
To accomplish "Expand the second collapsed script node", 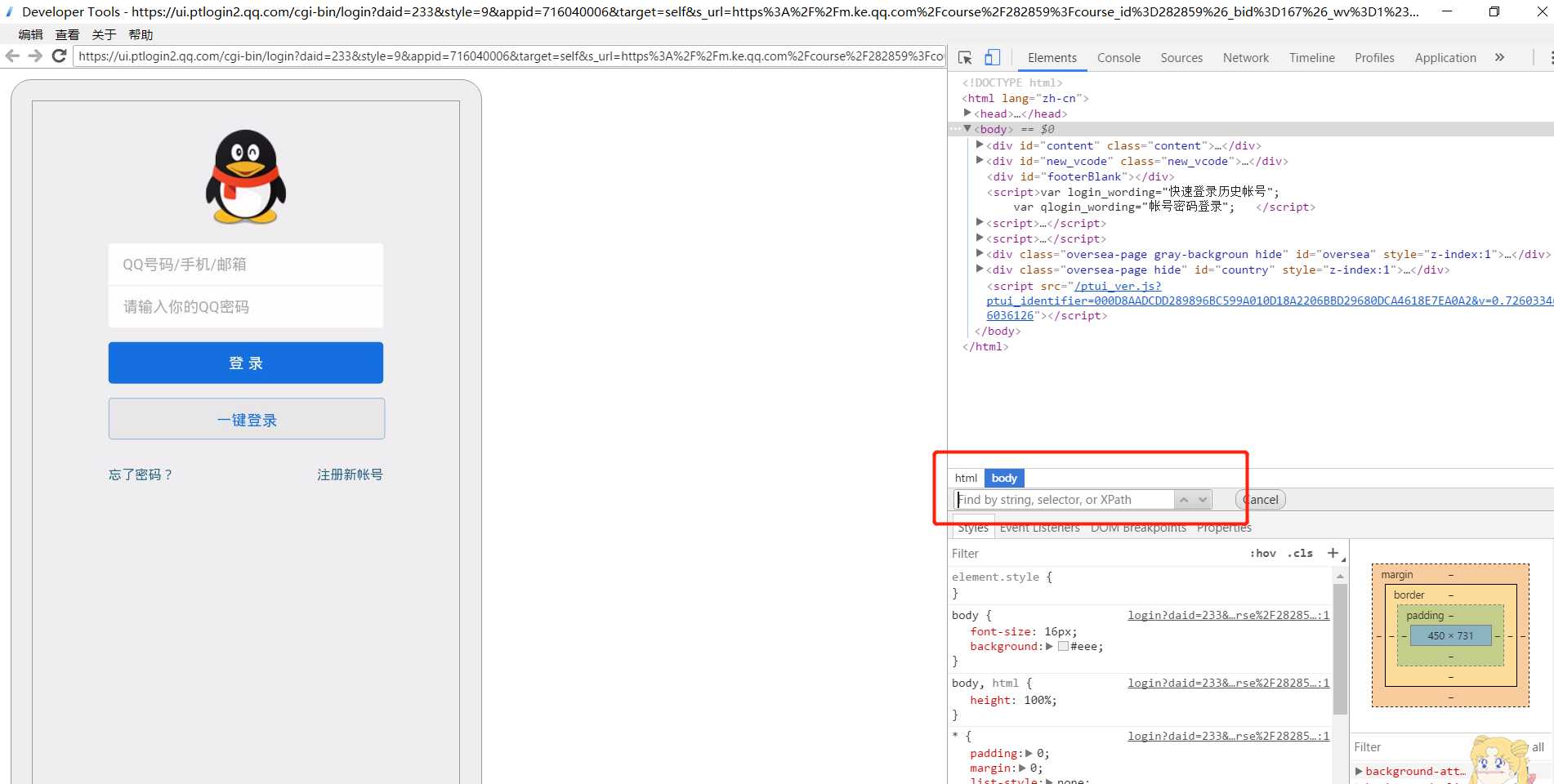I will (980, 238).
